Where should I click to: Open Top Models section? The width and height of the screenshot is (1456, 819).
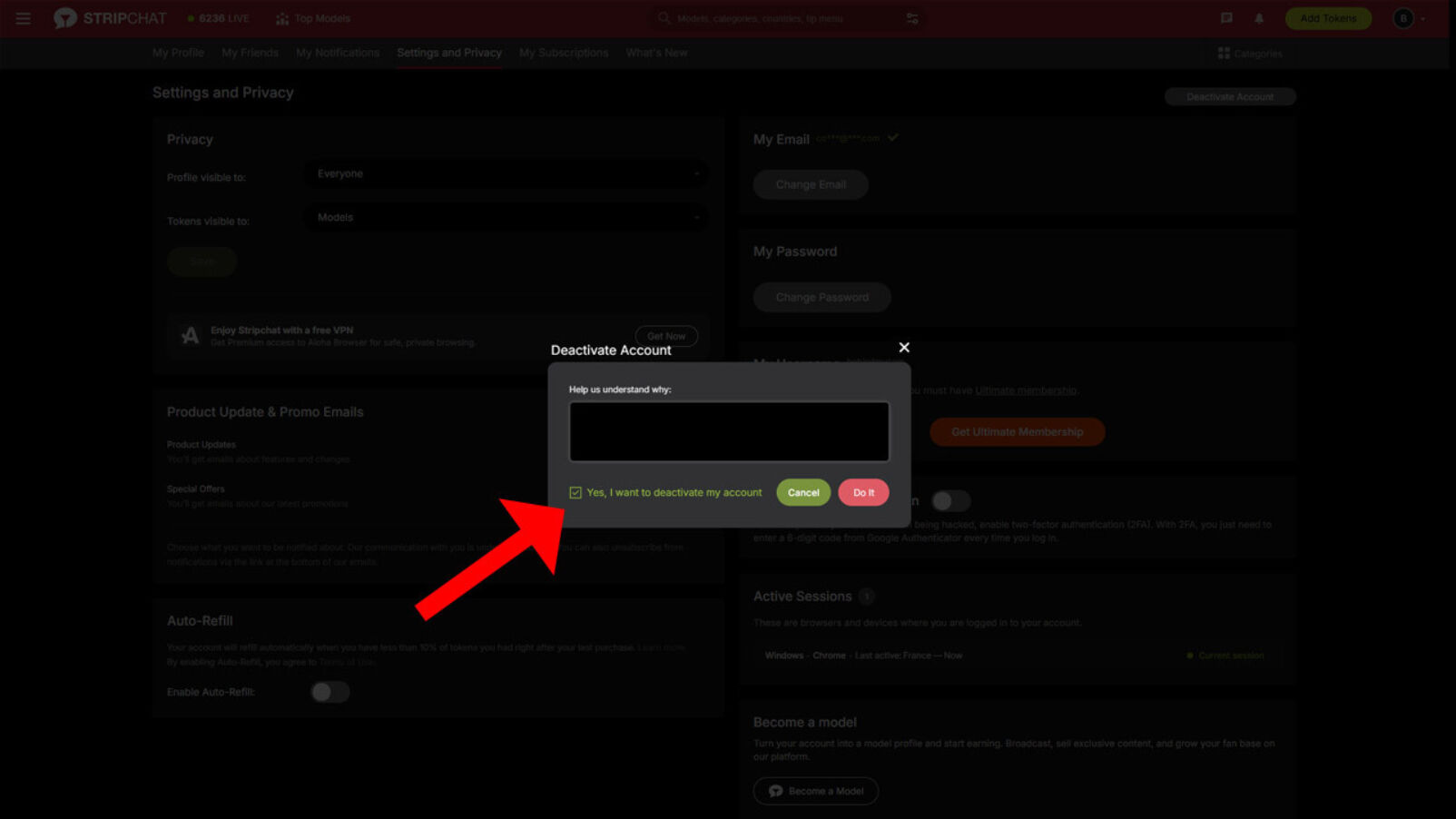(312, 18)
